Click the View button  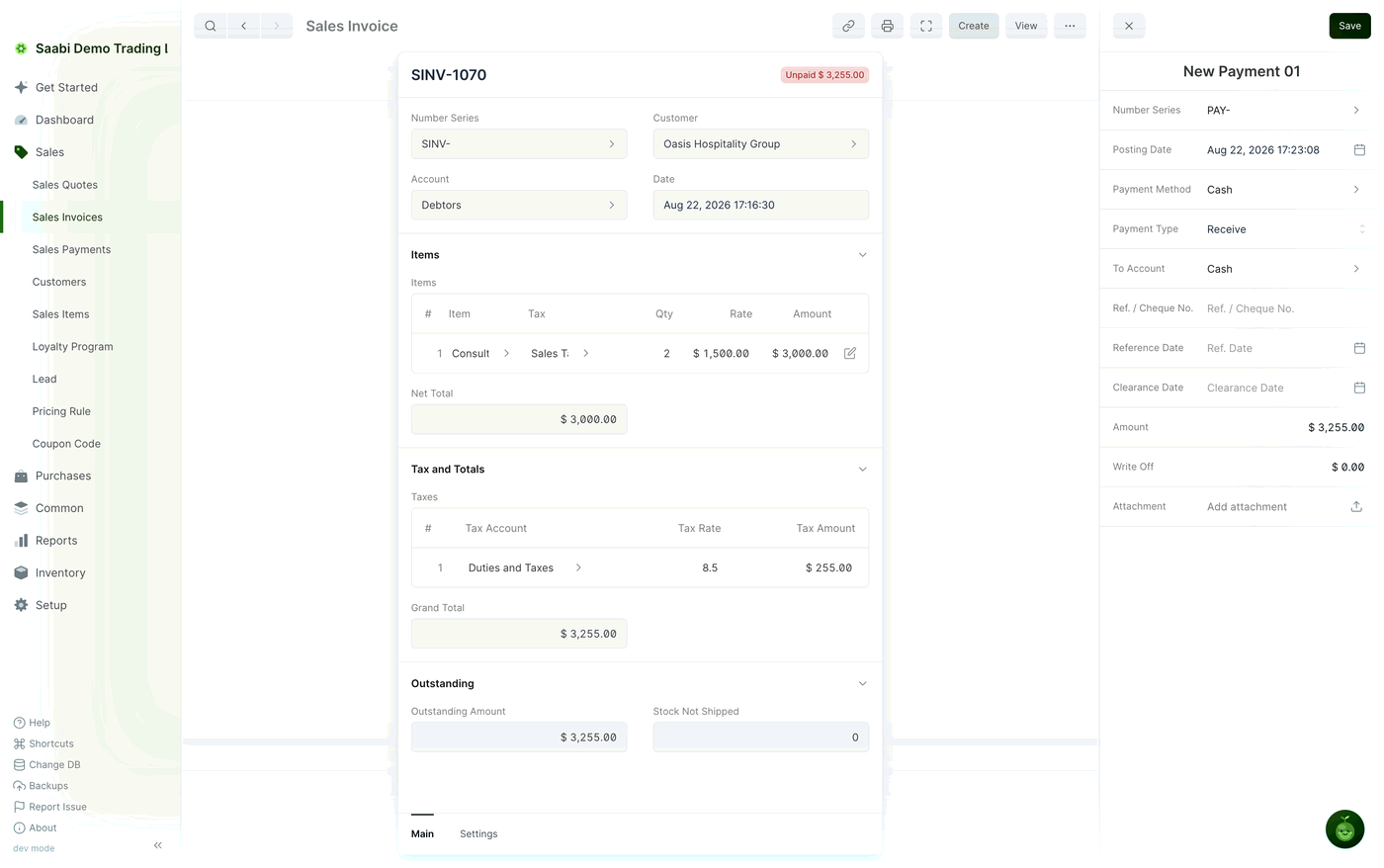(x=1026, y=26)
